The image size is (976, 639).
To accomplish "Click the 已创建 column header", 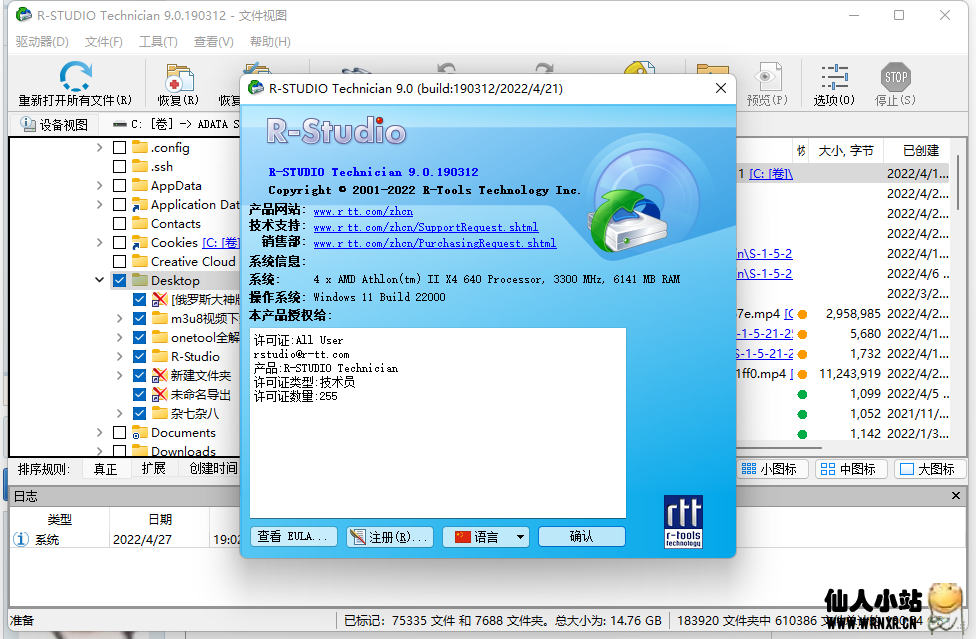I will pos(921,151).
